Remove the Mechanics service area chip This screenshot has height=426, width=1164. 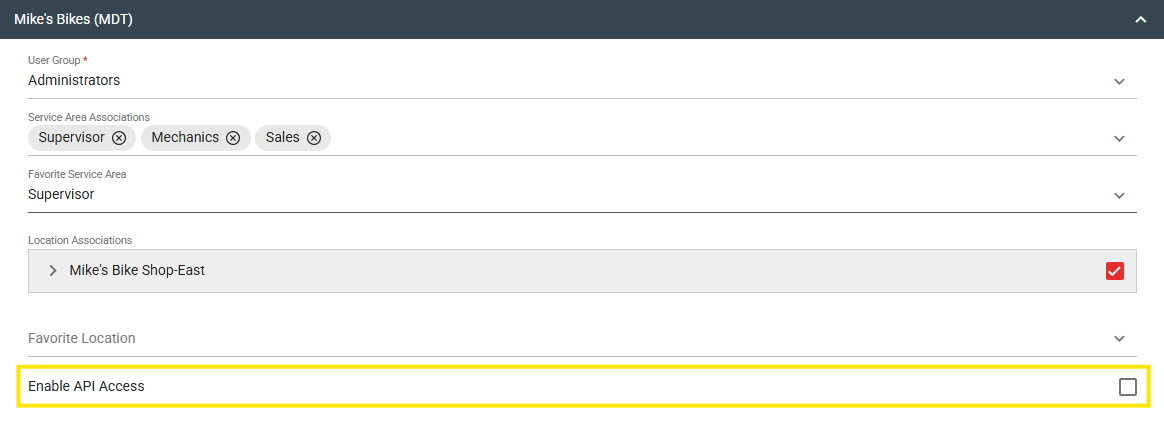(x=233, y=138)
